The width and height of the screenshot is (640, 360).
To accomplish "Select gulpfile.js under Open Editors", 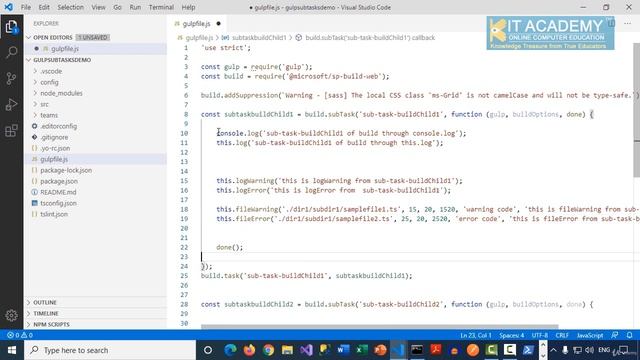I will coord(65,49).
